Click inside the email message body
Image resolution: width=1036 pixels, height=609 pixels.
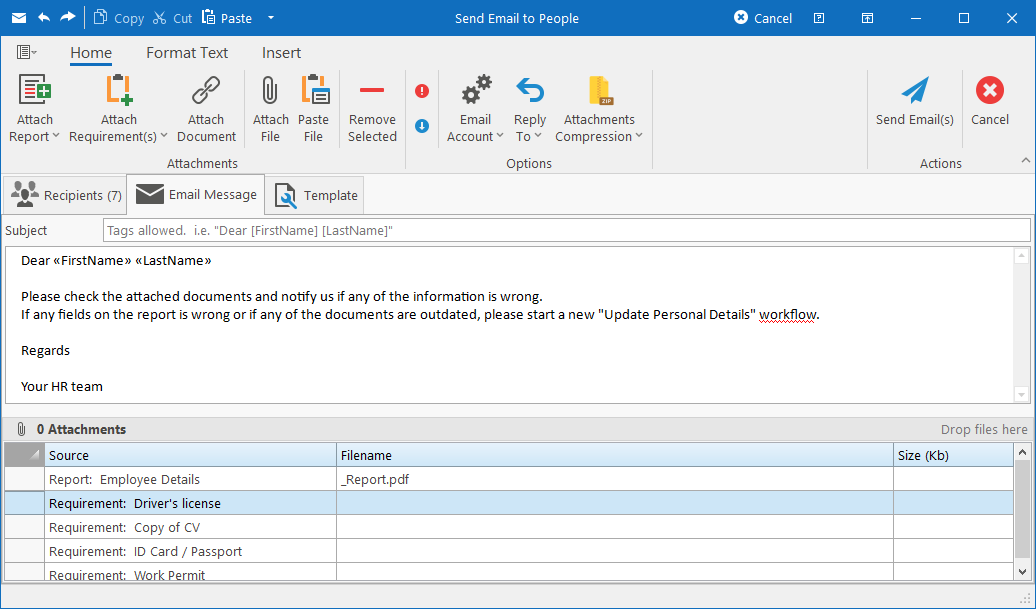point(509,324)
